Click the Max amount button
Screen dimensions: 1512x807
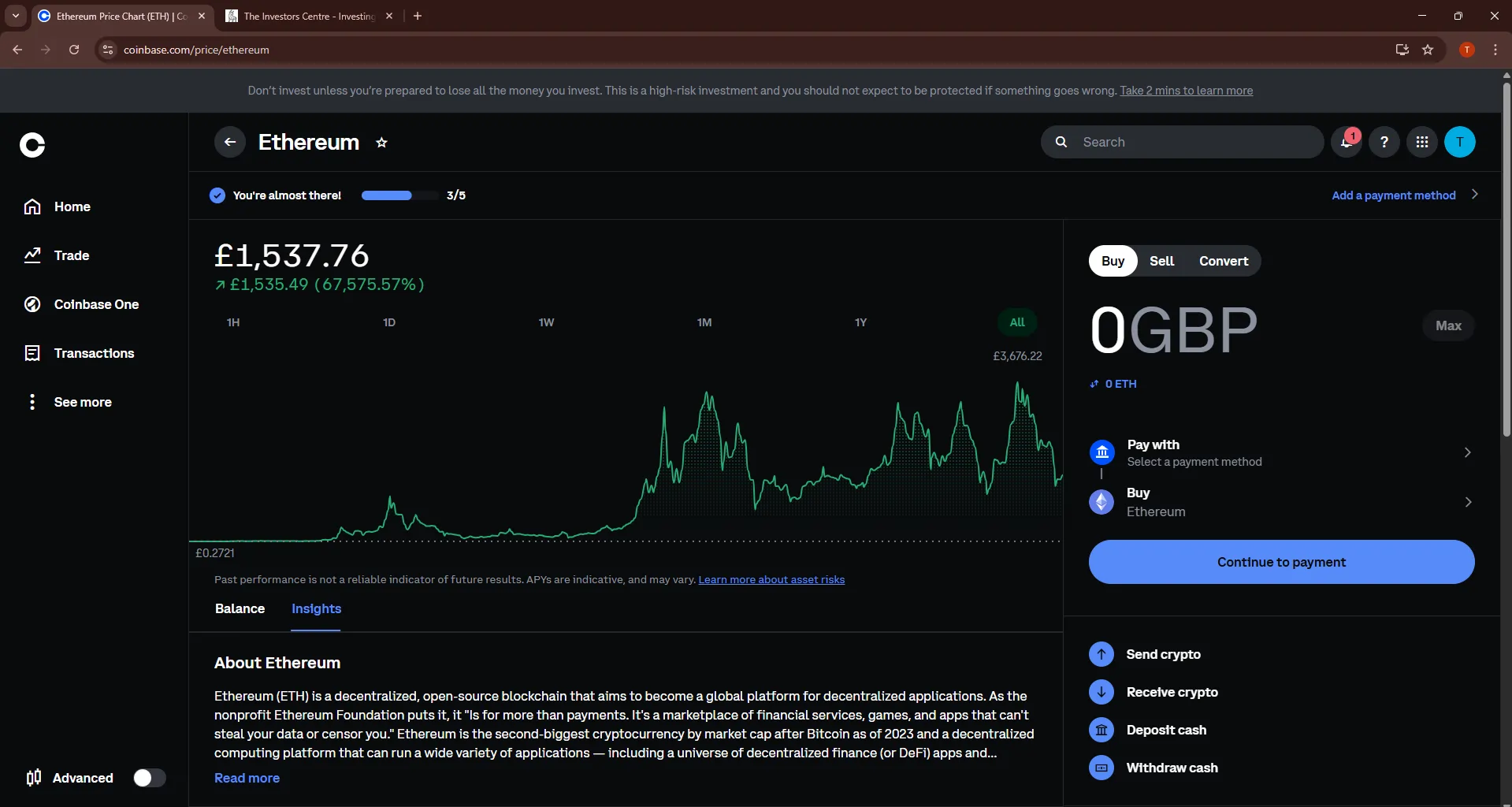1448,325
